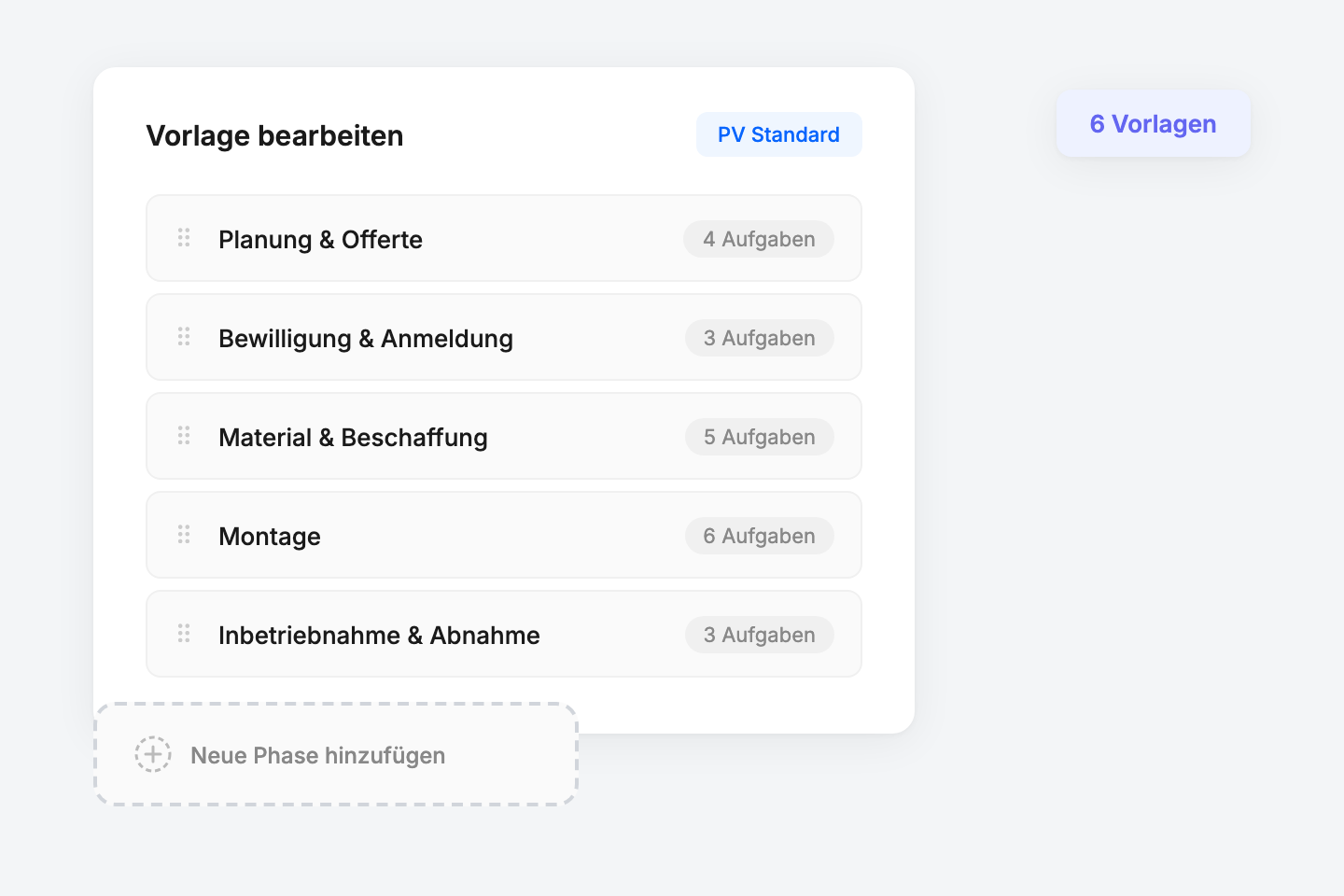Click Neue Phase hinzufügen
The image size is (1344, 896).
317,755
